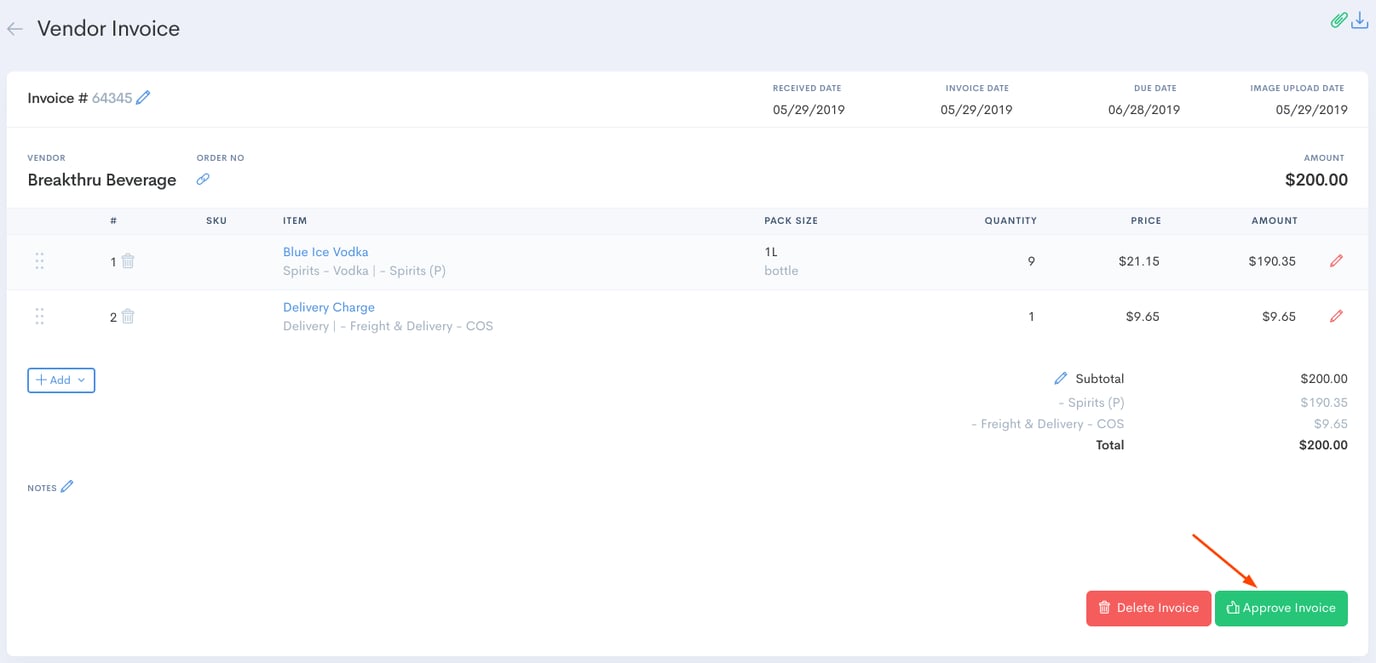Edit the Blue Ice Vodka row pencil icon
The image size is (1376, 663).
coord(1336,260)
